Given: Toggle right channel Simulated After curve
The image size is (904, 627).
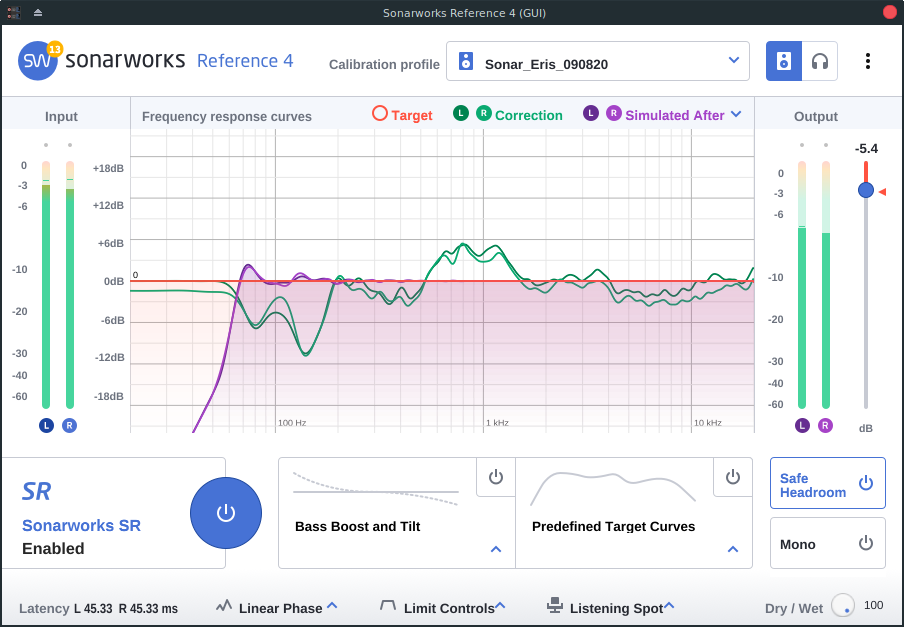Looking at the screenshot, I should click(614, 113).
